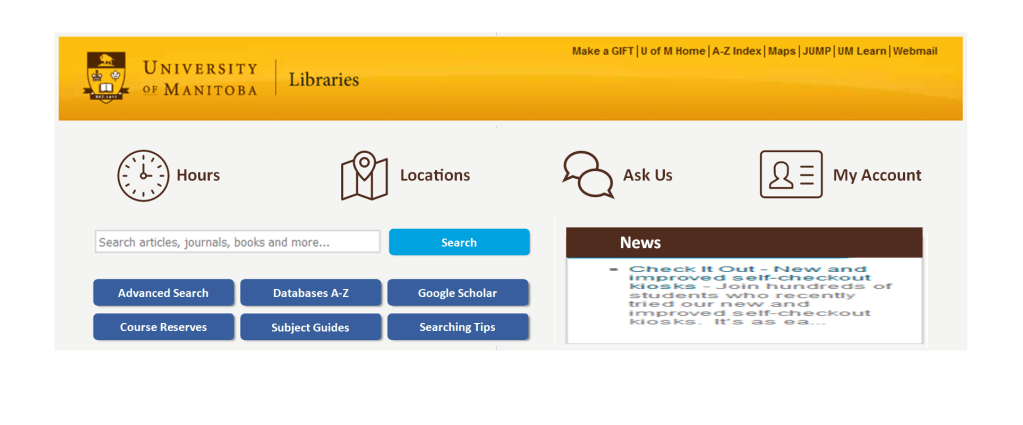1023x425 pixels.
Task: Open the Webmail link
Action: click(x=915, y=51)
